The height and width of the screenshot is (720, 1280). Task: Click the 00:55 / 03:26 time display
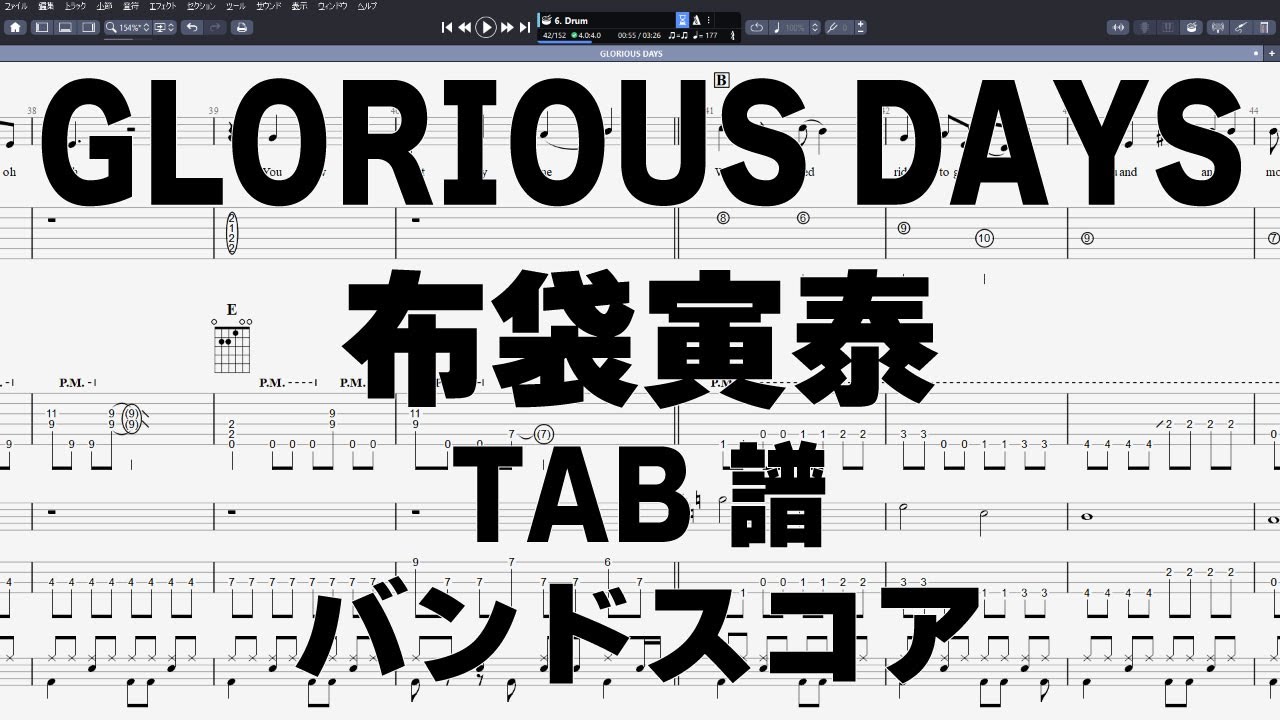pos(639,36)
